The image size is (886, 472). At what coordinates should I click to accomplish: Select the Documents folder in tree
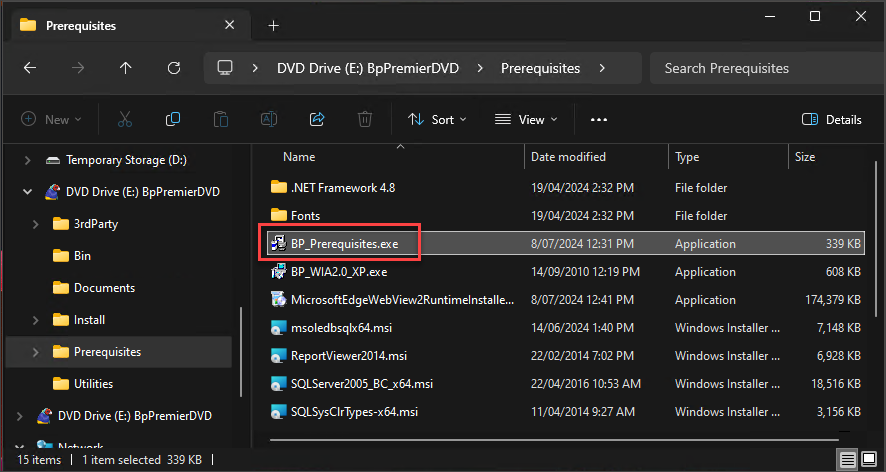coord(105,288)
